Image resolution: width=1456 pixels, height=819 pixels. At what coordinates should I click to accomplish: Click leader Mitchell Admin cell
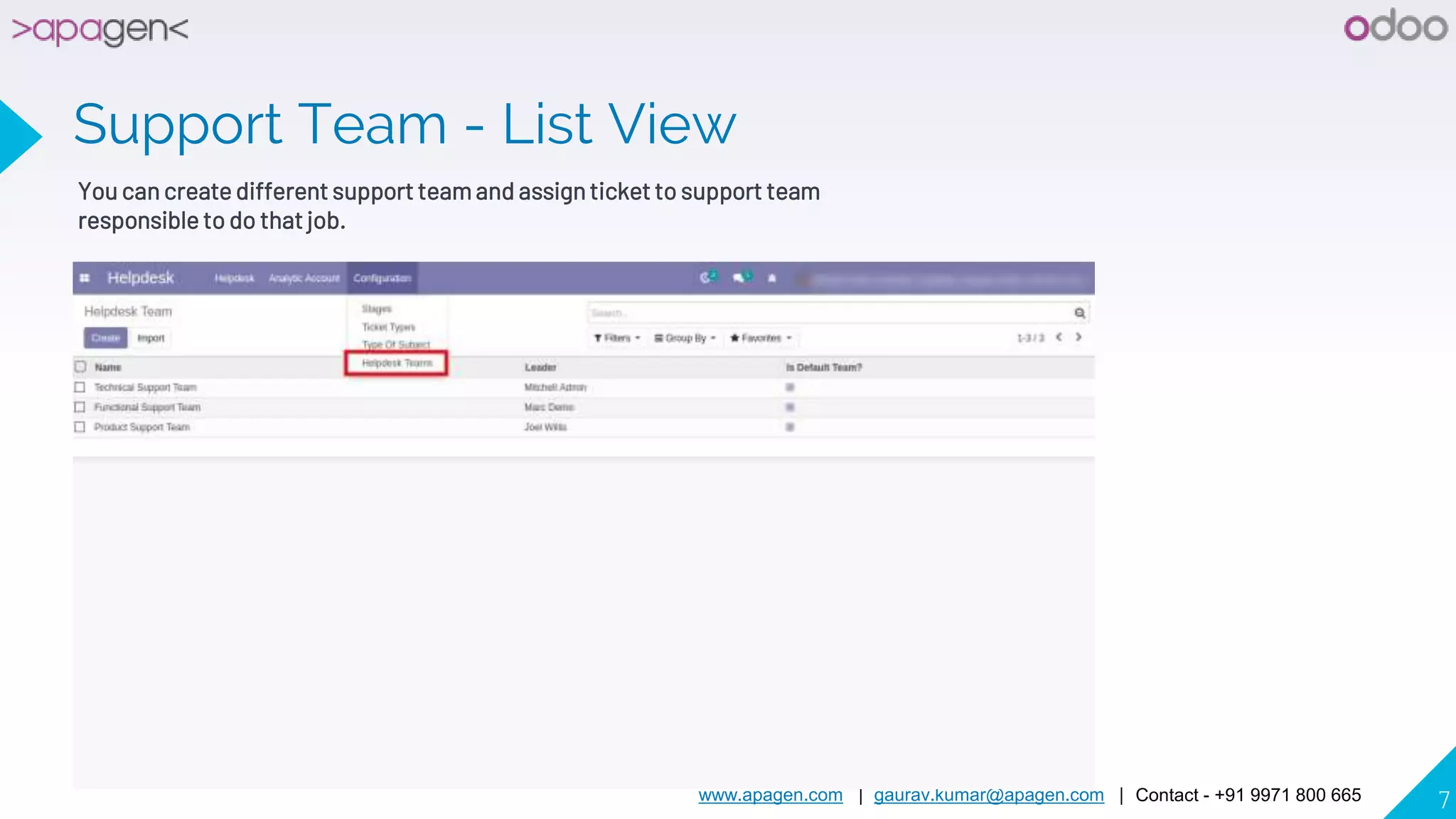555,387
